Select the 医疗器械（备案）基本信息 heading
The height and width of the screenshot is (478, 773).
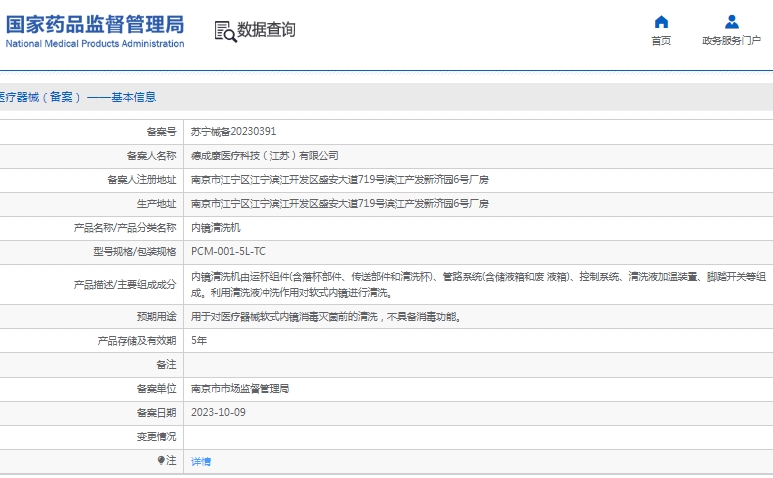78,97
